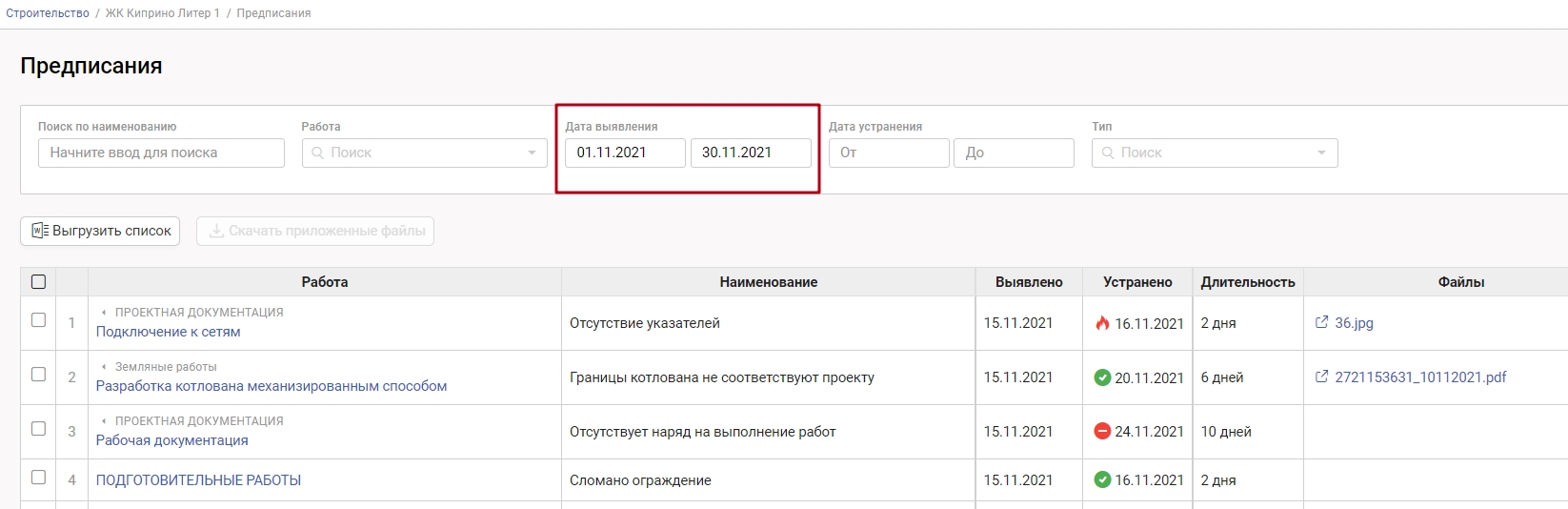This screenshot has height=509, width=1568.
Task: Click green checkmark icon beside 20.11.2021
Action: tap(1102, 377)
